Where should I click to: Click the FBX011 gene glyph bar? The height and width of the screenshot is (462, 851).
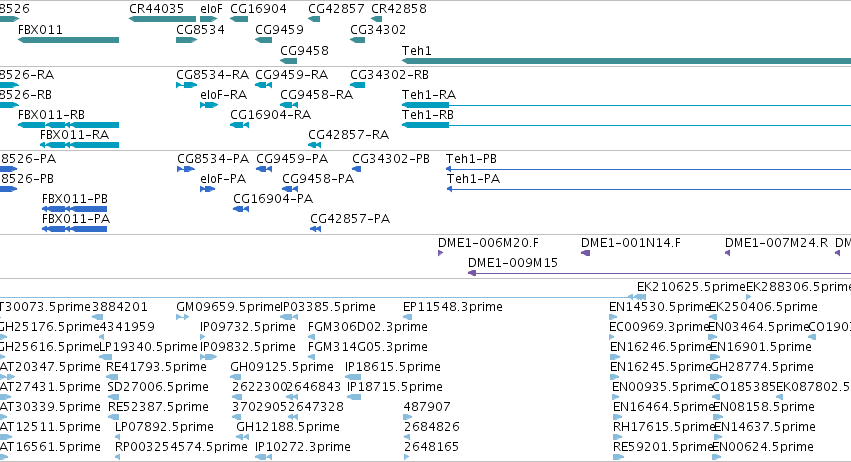[68, 40]
